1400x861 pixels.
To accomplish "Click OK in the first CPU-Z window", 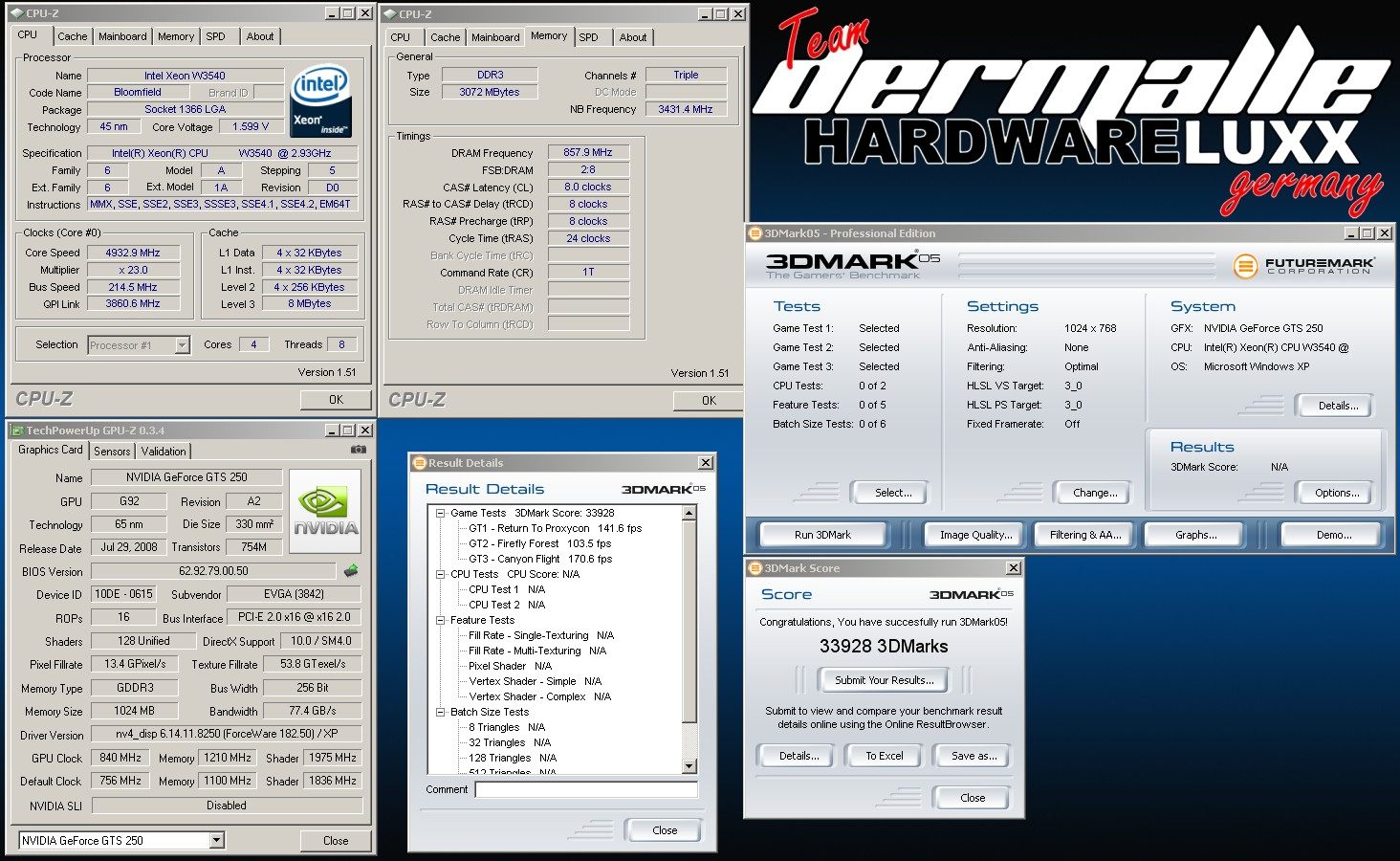I will click(x=336, y=400).
